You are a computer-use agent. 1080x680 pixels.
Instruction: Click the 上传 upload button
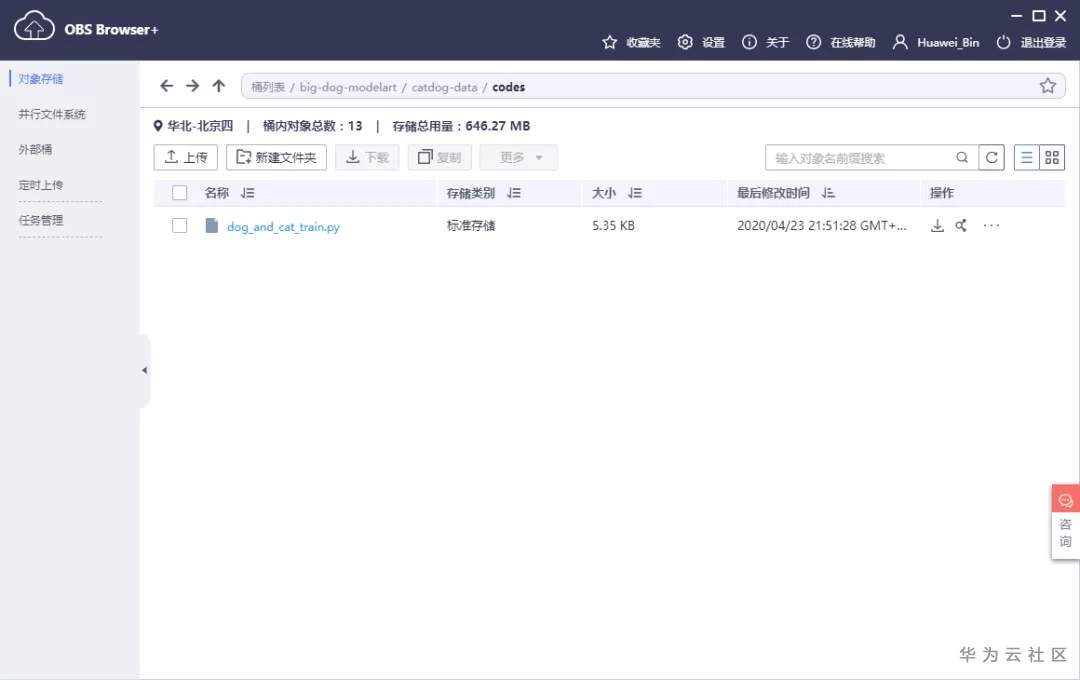[185, 157]
